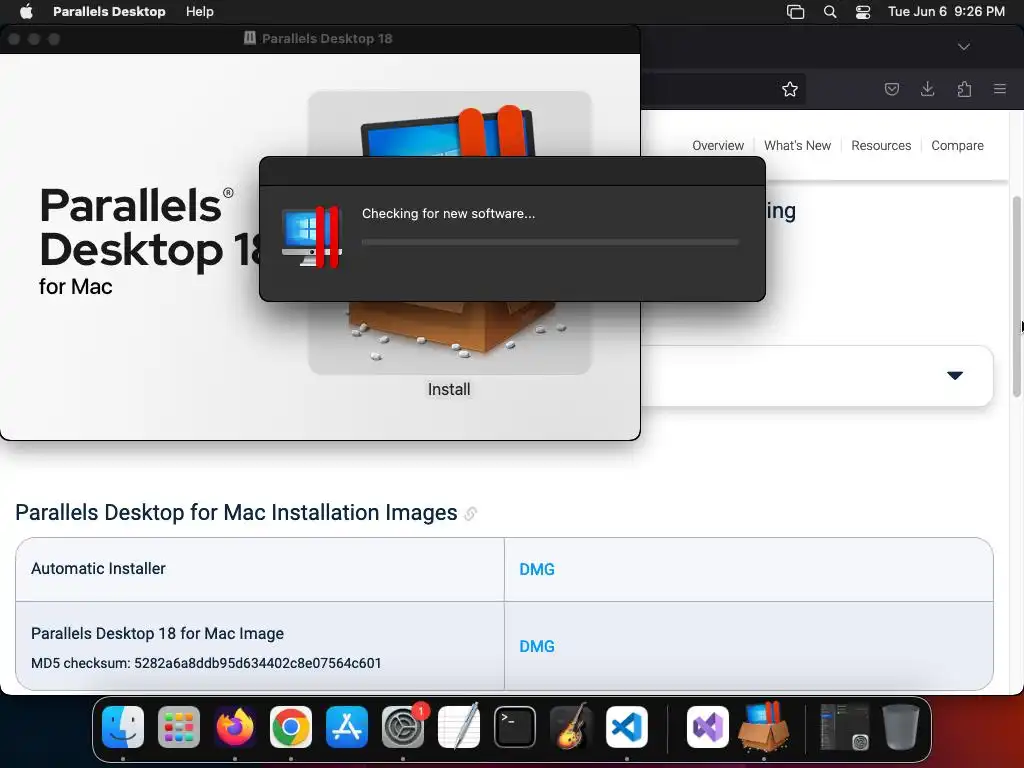Click Automatic Installer row text

[98, 569]
